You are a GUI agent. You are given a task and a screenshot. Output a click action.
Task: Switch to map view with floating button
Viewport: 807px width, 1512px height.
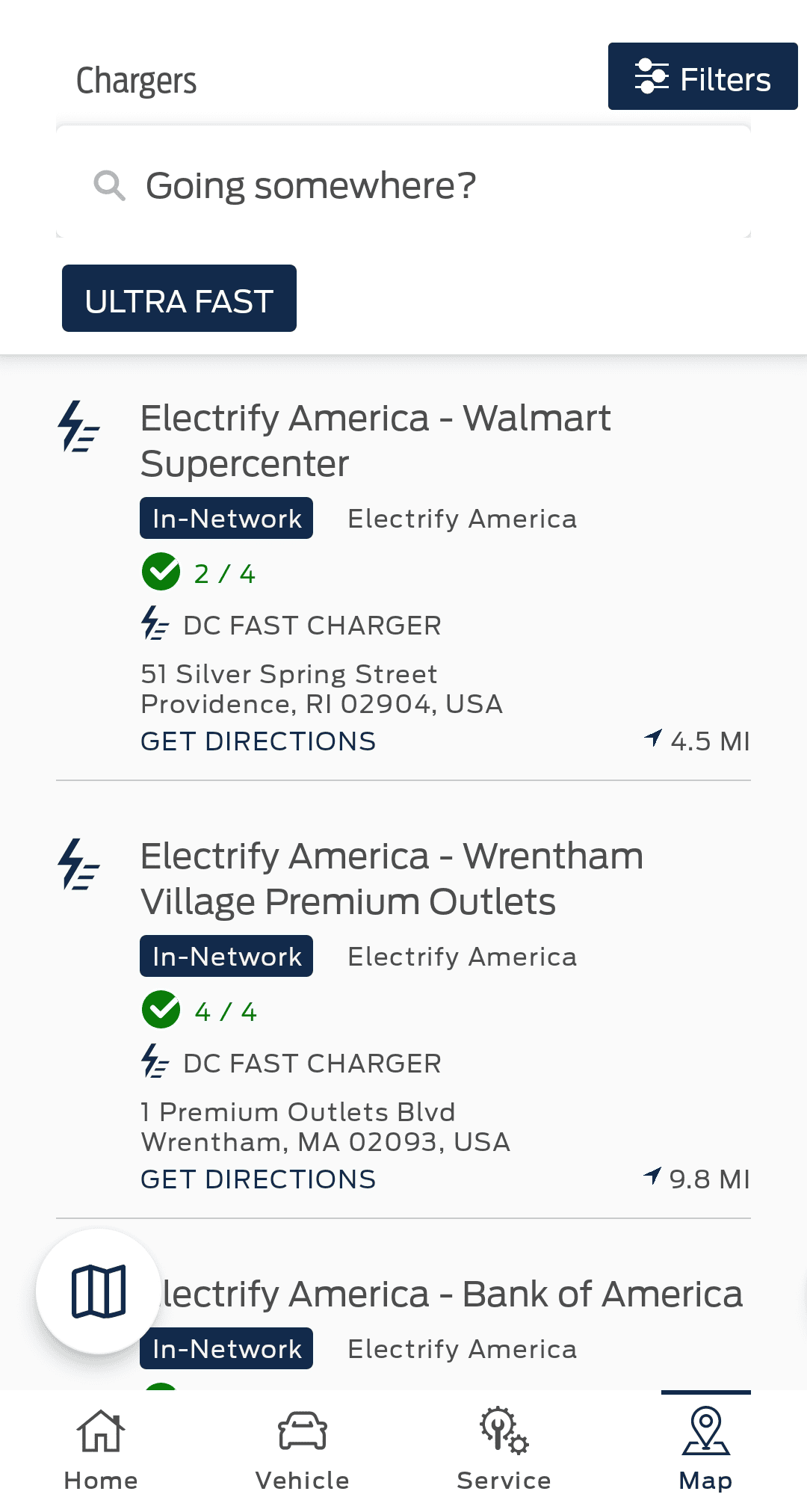pos(99,1292)
